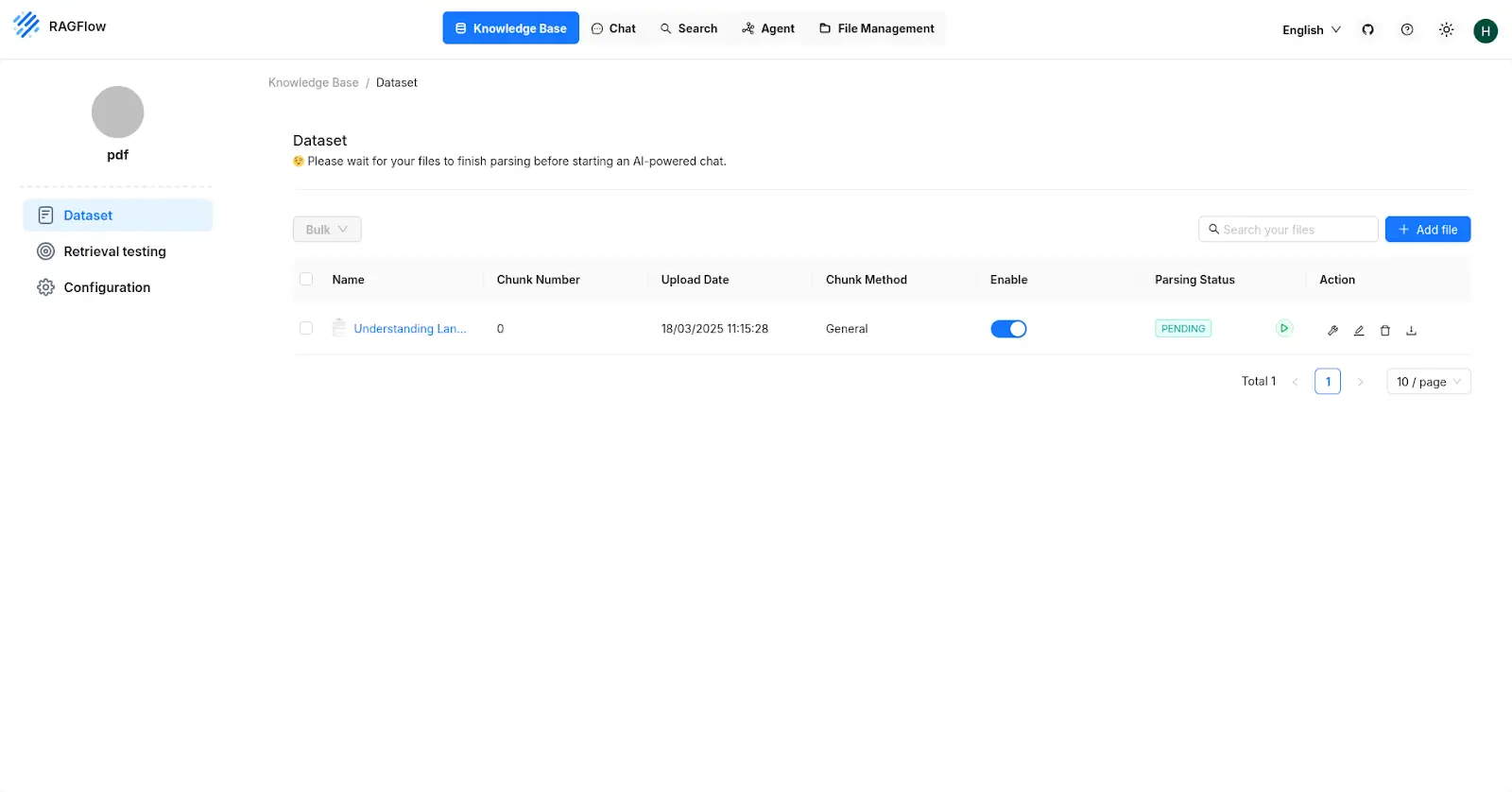Image resolution: width=1512 pixels, height=792 pixels.
Task: Switch to the File Management tab
Action: tap(877, 28)
